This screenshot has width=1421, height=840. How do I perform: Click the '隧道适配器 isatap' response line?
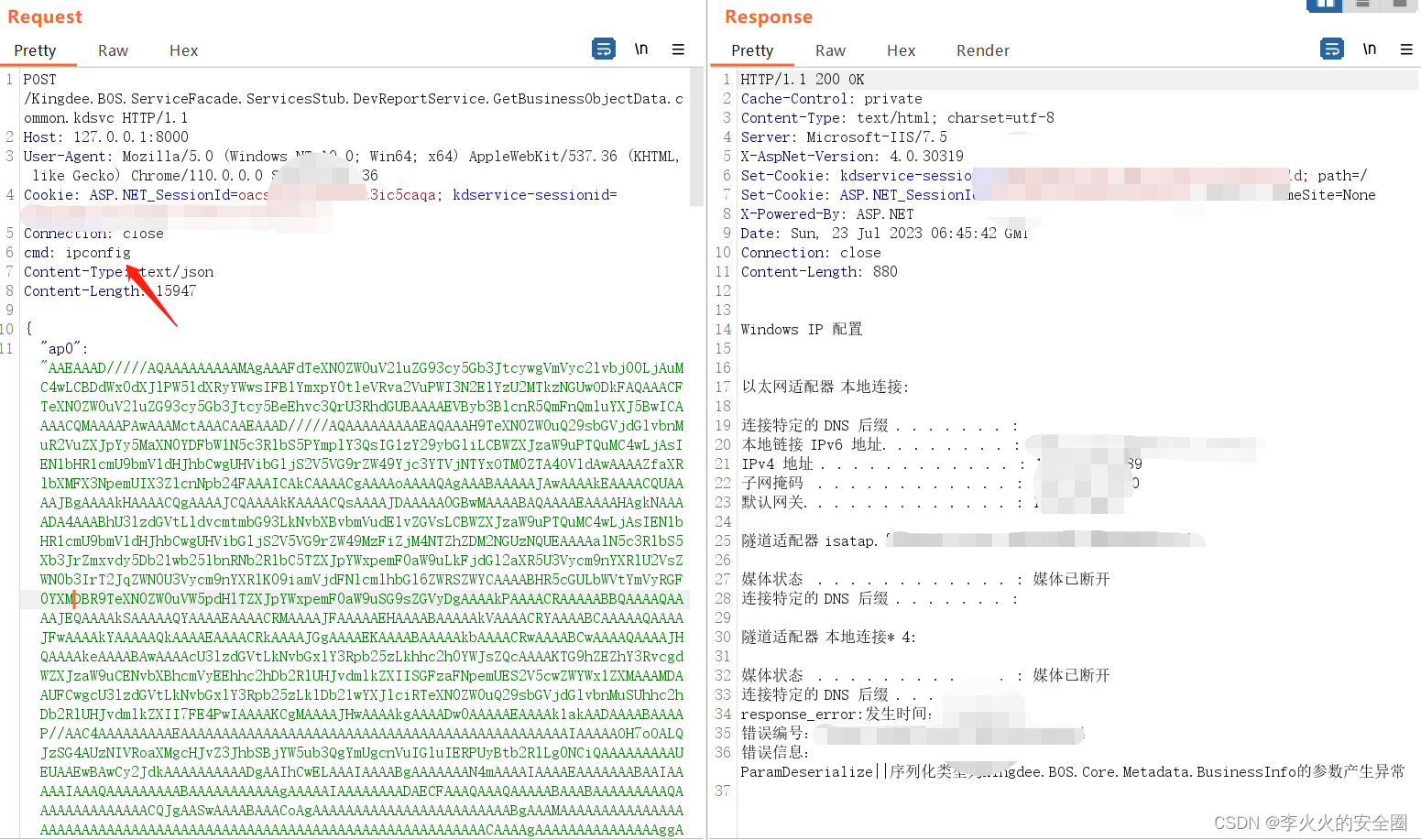tap(973, 541)
